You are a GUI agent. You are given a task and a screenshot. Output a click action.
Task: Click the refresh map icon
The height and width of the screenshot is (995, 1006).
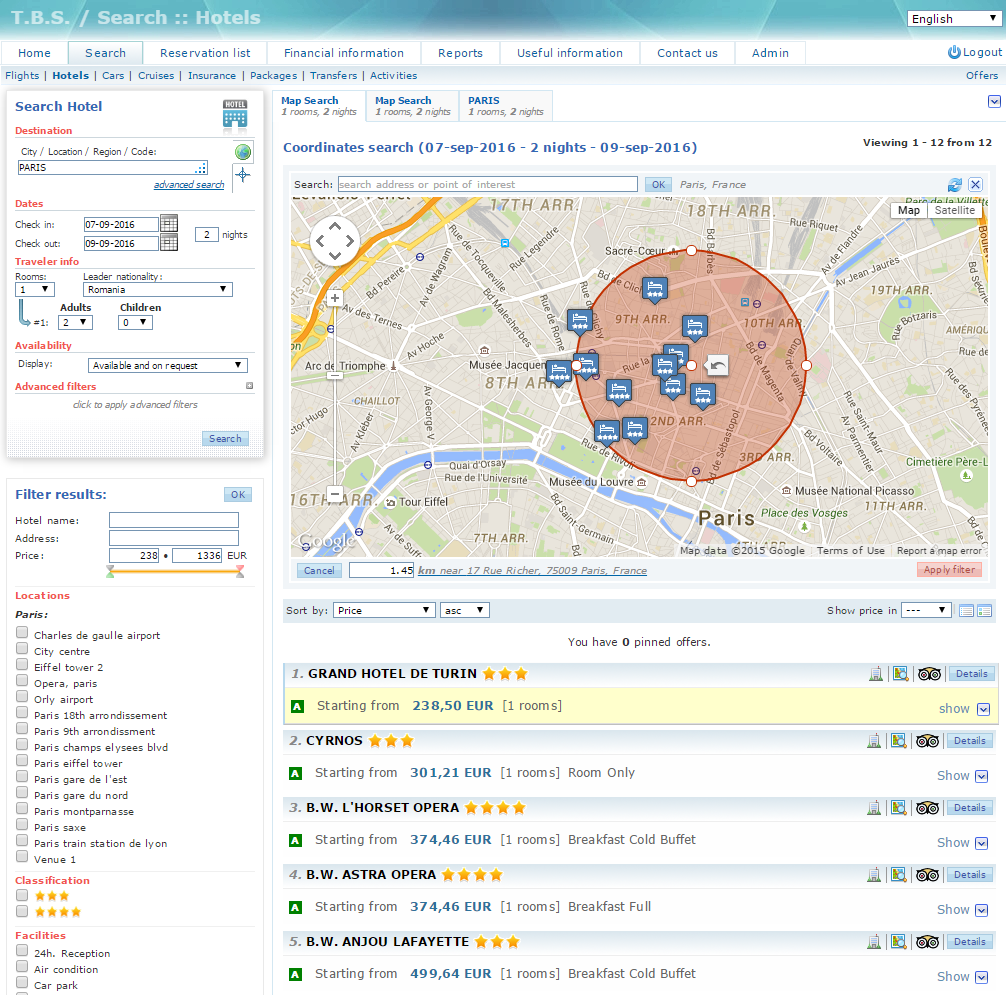[955, 185]
